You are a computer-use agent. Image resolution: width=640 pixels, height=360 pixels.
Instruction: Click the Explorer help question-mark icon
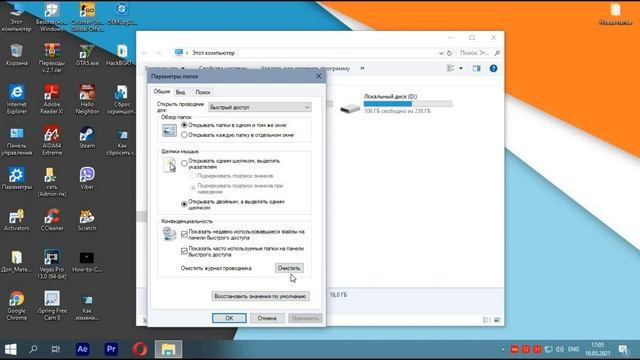(493, 69)
